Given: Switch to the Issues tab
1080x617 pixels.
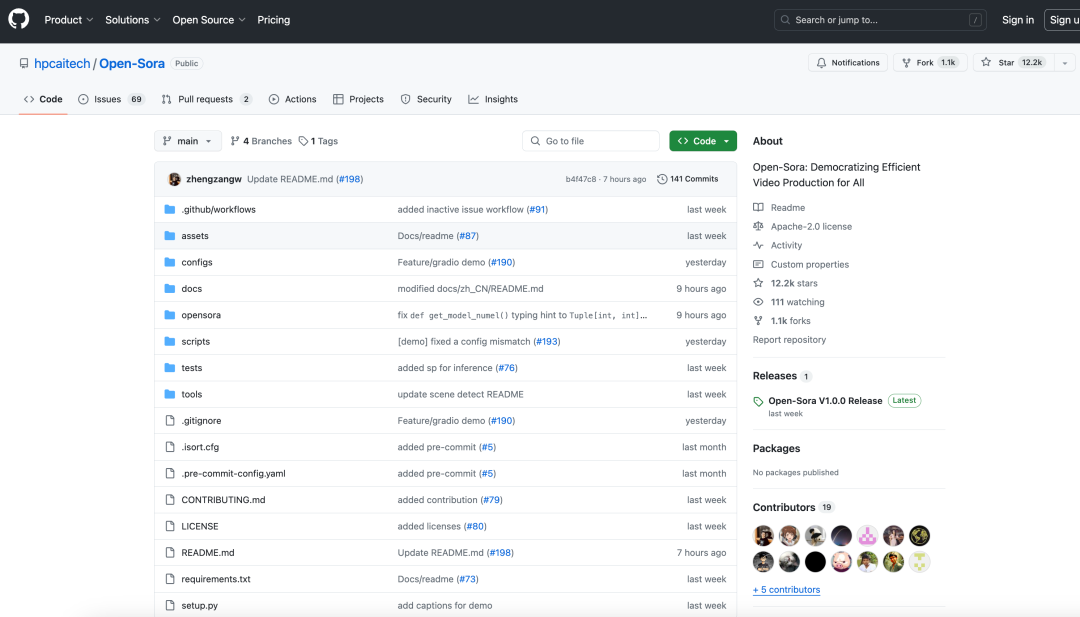Looking at the screenshot, I should (110, 99).
